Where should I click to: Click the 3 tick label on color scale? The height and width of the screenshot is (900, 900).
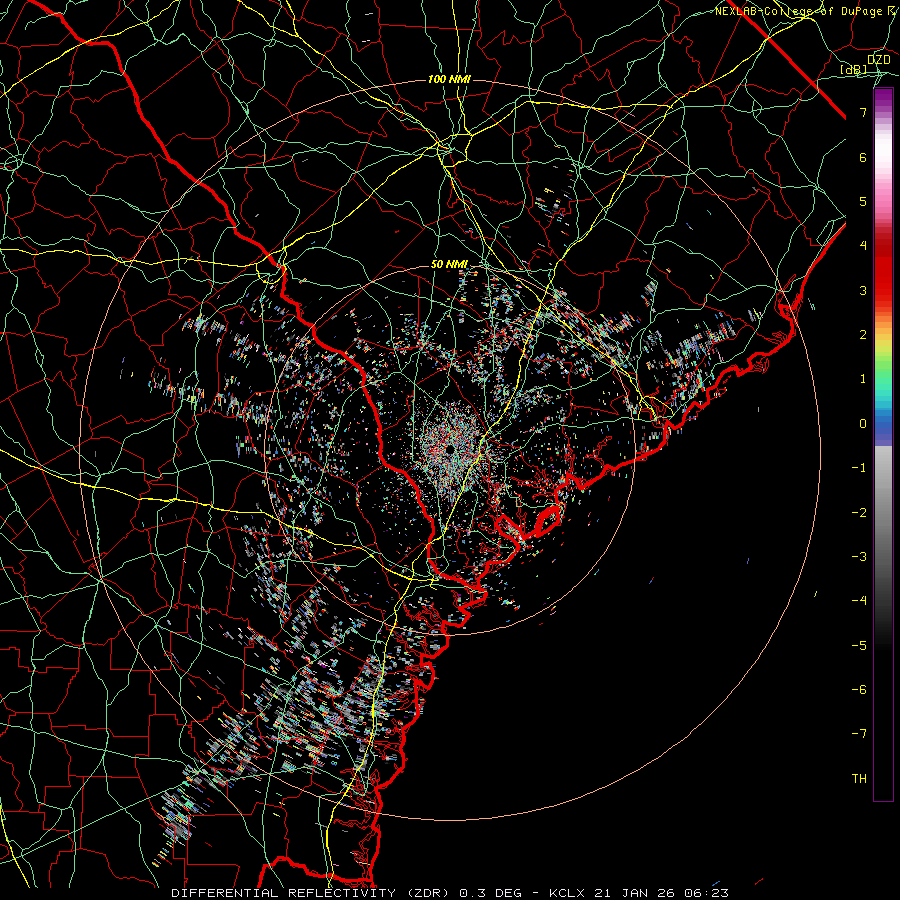pyautogui.click(x=863, y=290)
